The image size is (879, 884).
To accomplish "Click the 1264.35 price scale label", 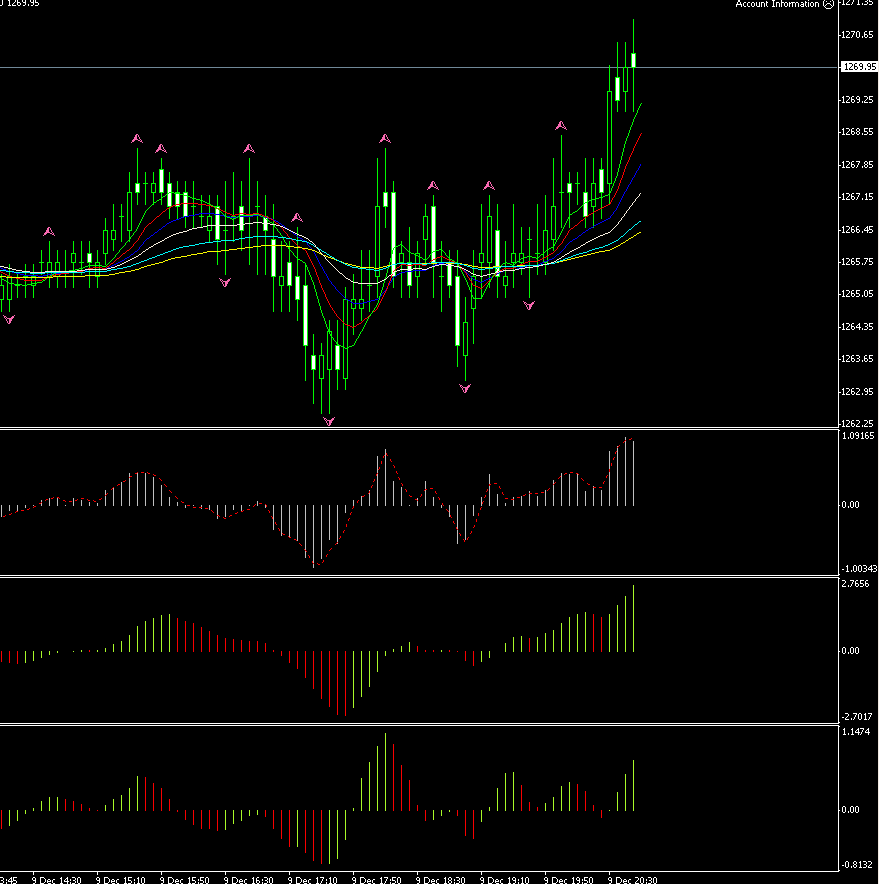I will (x=858, y=326).
